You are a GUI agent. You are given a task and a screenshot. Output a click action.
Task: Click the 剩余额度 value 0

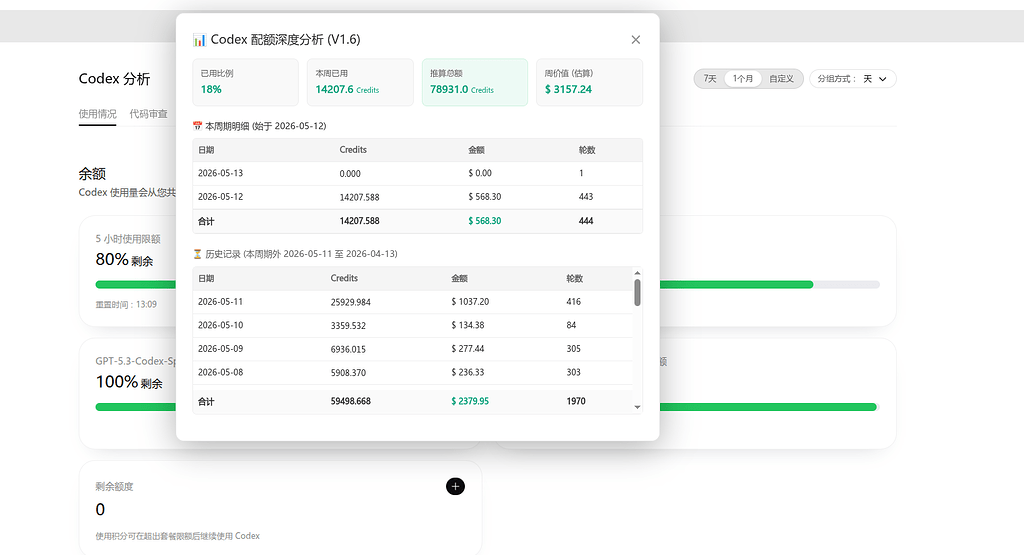tap(100, 509)
